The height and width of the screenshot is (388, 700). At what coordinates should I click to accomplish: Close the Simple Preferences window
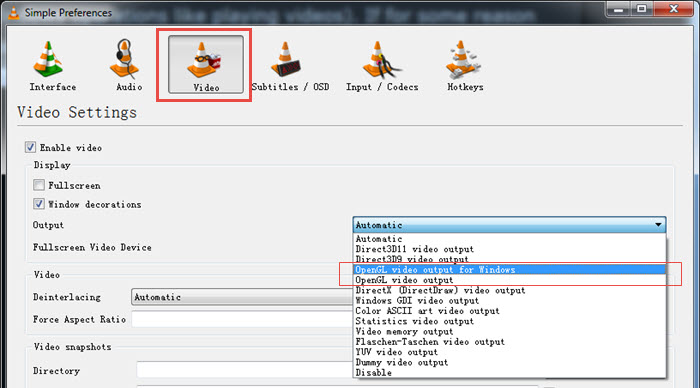[x=674, y=9]
